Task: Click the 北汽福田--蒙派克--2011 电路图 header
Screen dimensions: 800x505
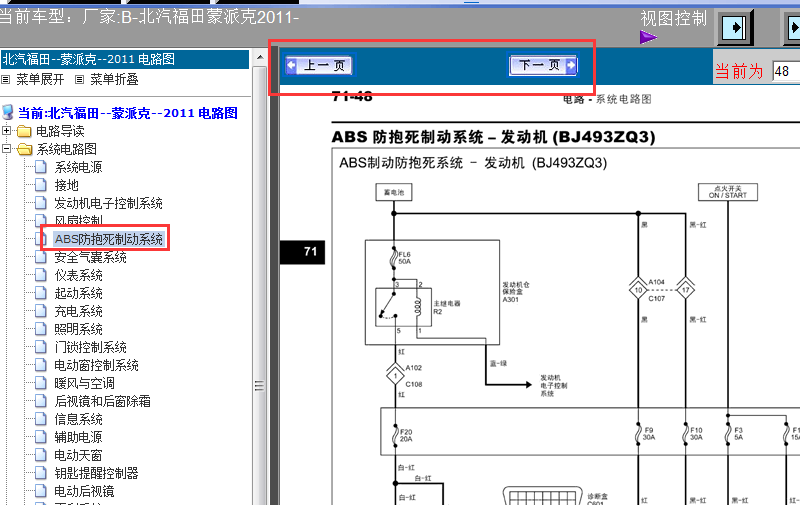Action: tap(124, 59)
